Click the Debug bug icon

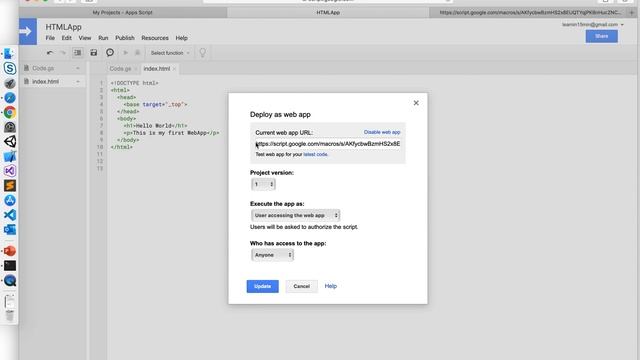[x=138, y=53]
